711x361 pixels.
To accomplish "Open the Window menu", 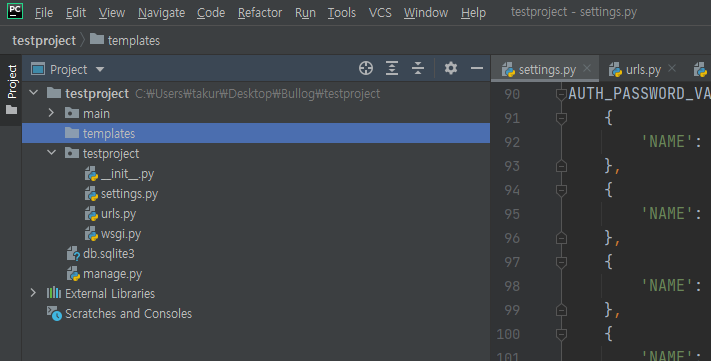I will point(426,13).
